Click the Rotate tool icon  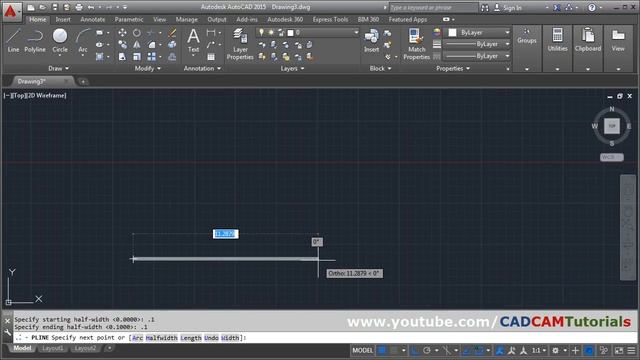point(137,33)
